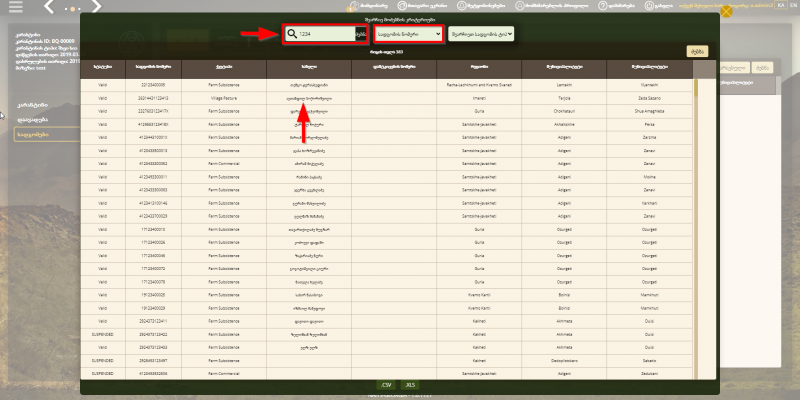This screenshot has width=800, height=400.
Task: Close the dialog with the orange X
Action: point(726,11)
